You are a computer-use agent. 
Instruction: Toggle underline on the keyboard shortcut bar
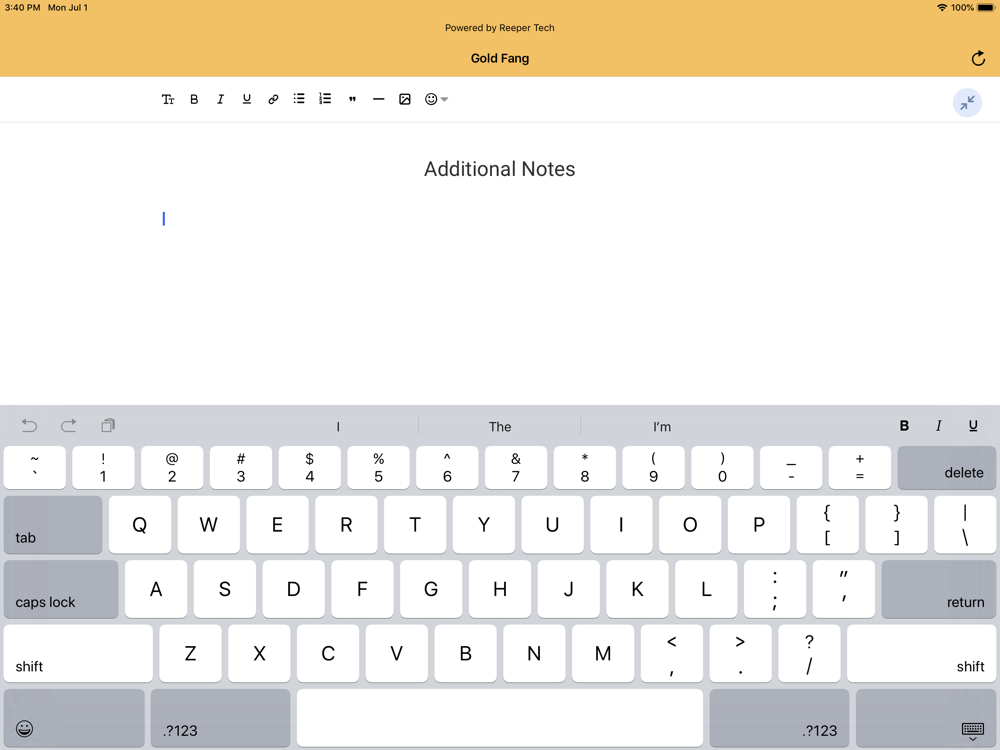[x=973, y=426]
